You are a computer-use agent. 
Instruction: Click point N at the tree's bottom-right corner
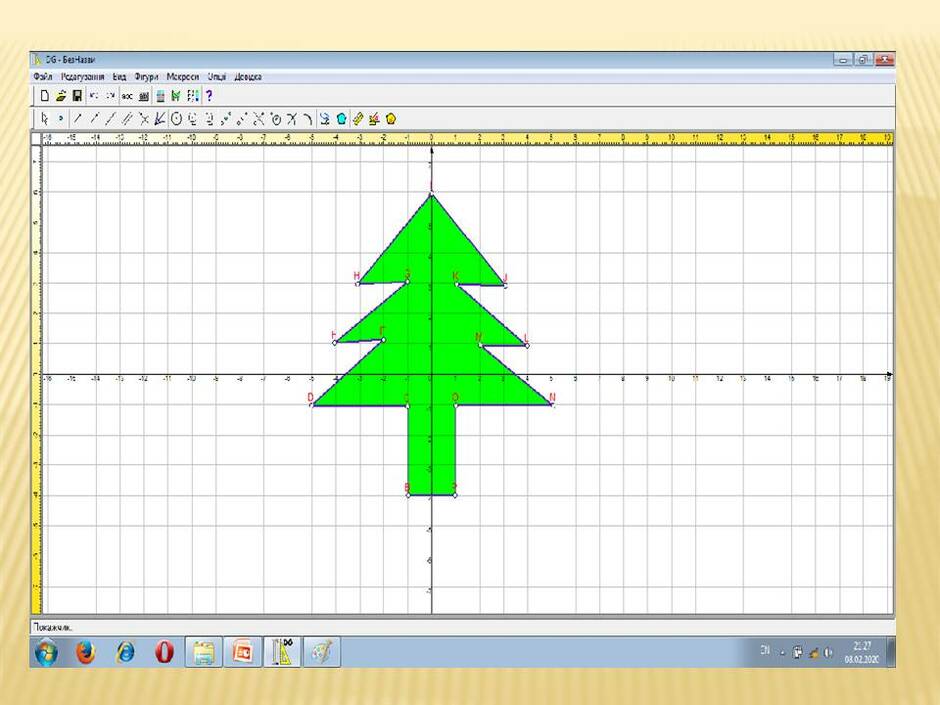pyautogui.click(x=552, y=405)
